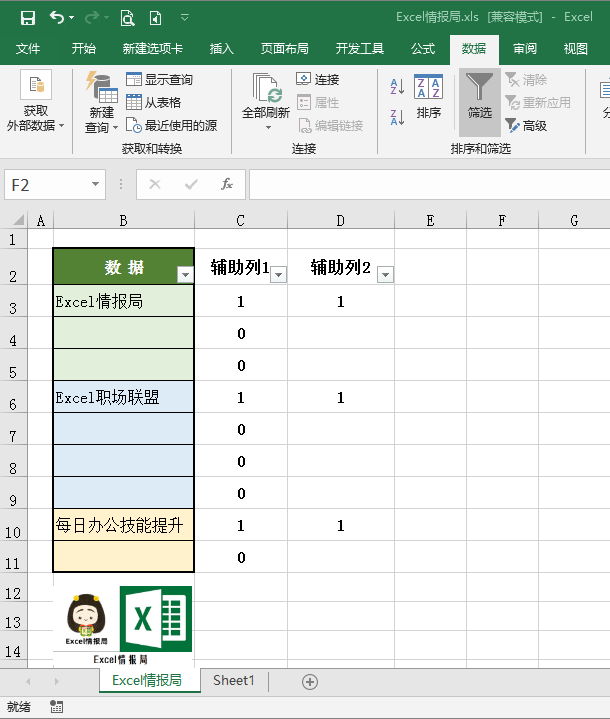The image size is (610, 719).
Task: Select row 6 header
Action: click(13, 397)
